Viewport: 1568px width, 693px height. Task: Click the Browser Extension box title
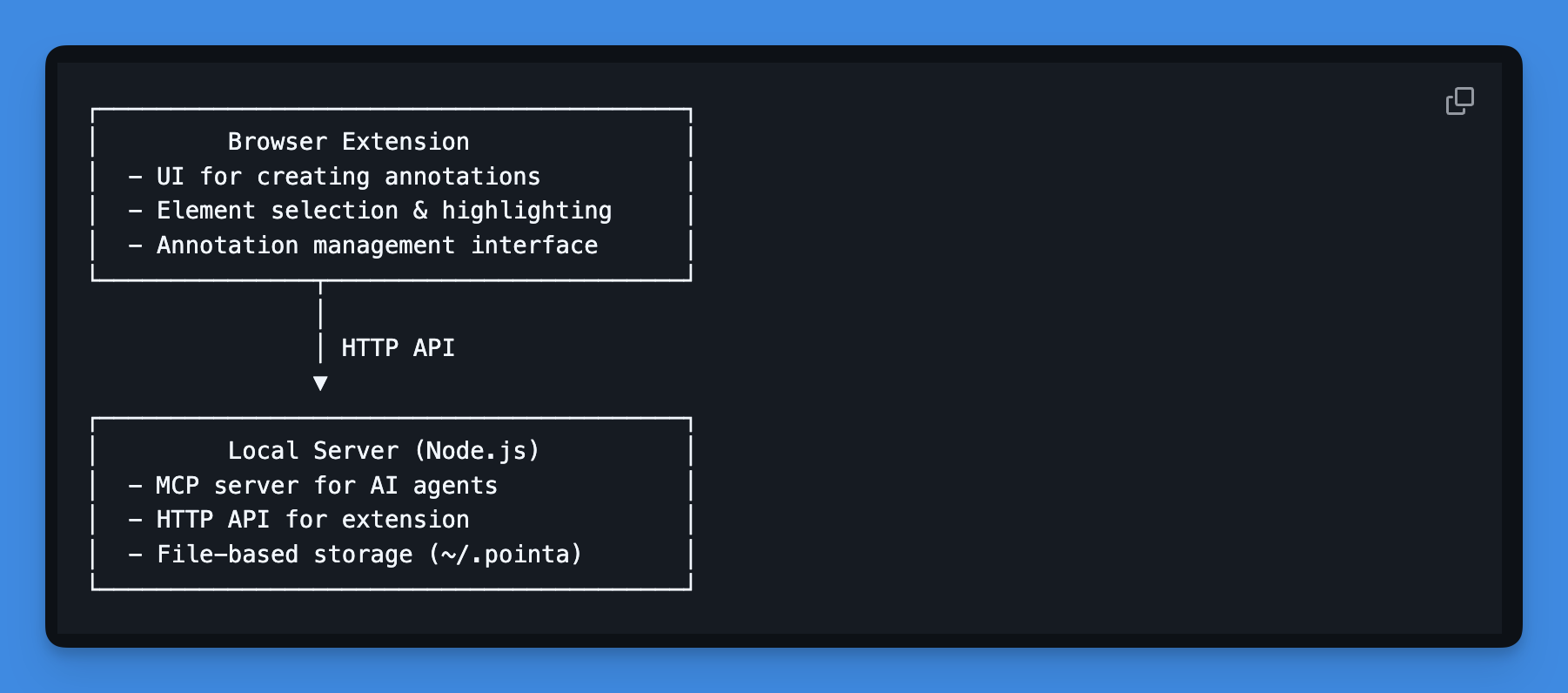349,141
